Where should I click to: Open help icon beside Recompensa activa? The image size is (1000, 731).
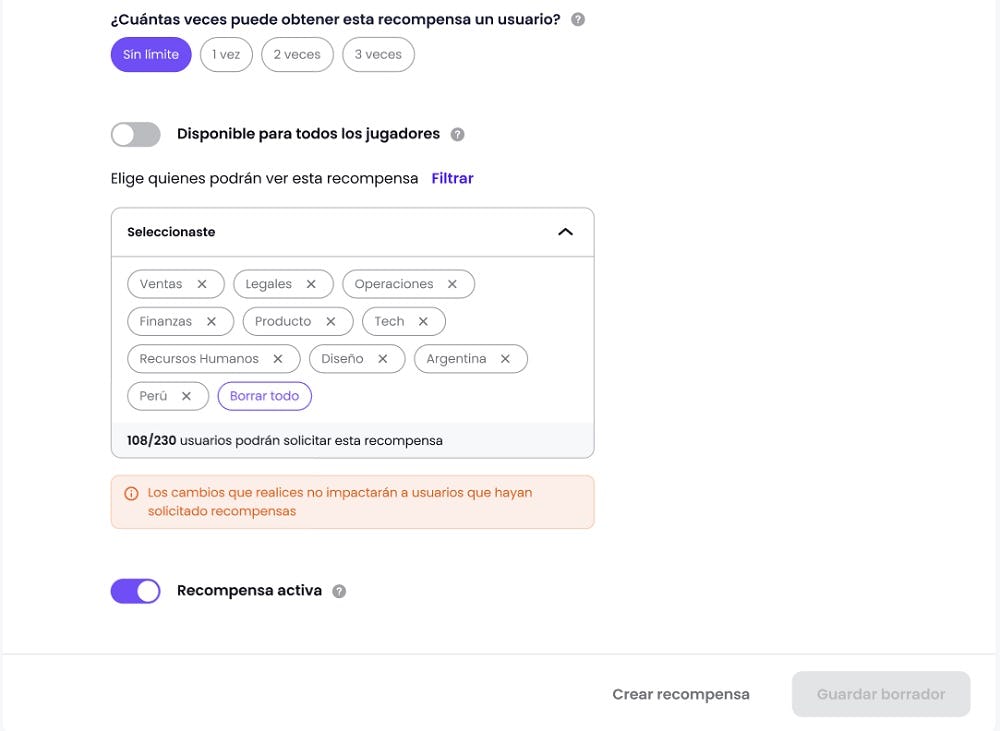[x=339, y=590]
